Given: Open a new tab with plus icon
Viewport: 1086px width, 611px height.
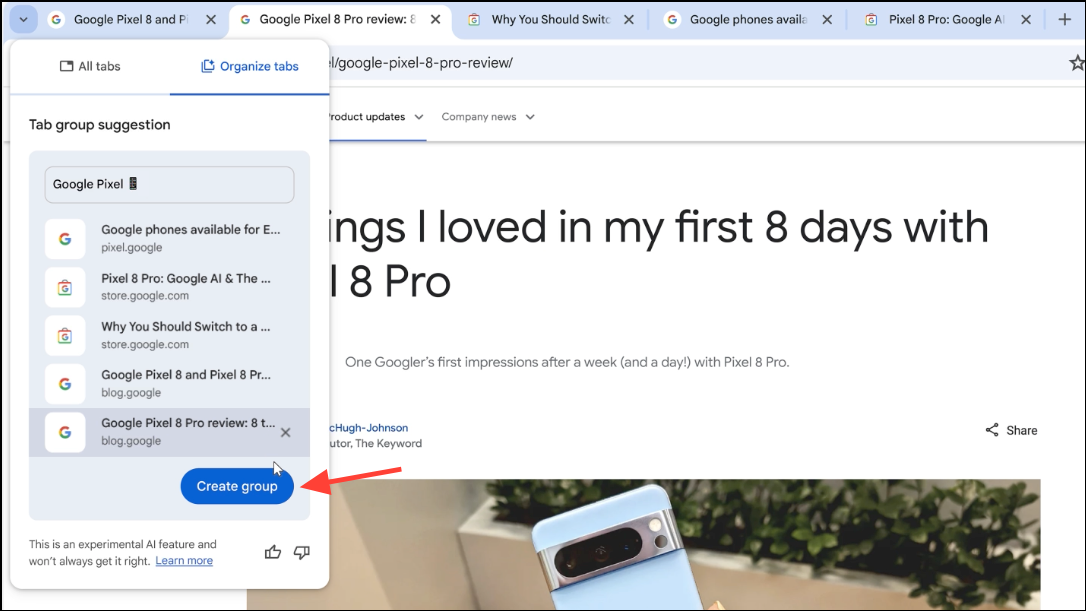Looking at the screenshot, I should click(x=1065, y=19).
